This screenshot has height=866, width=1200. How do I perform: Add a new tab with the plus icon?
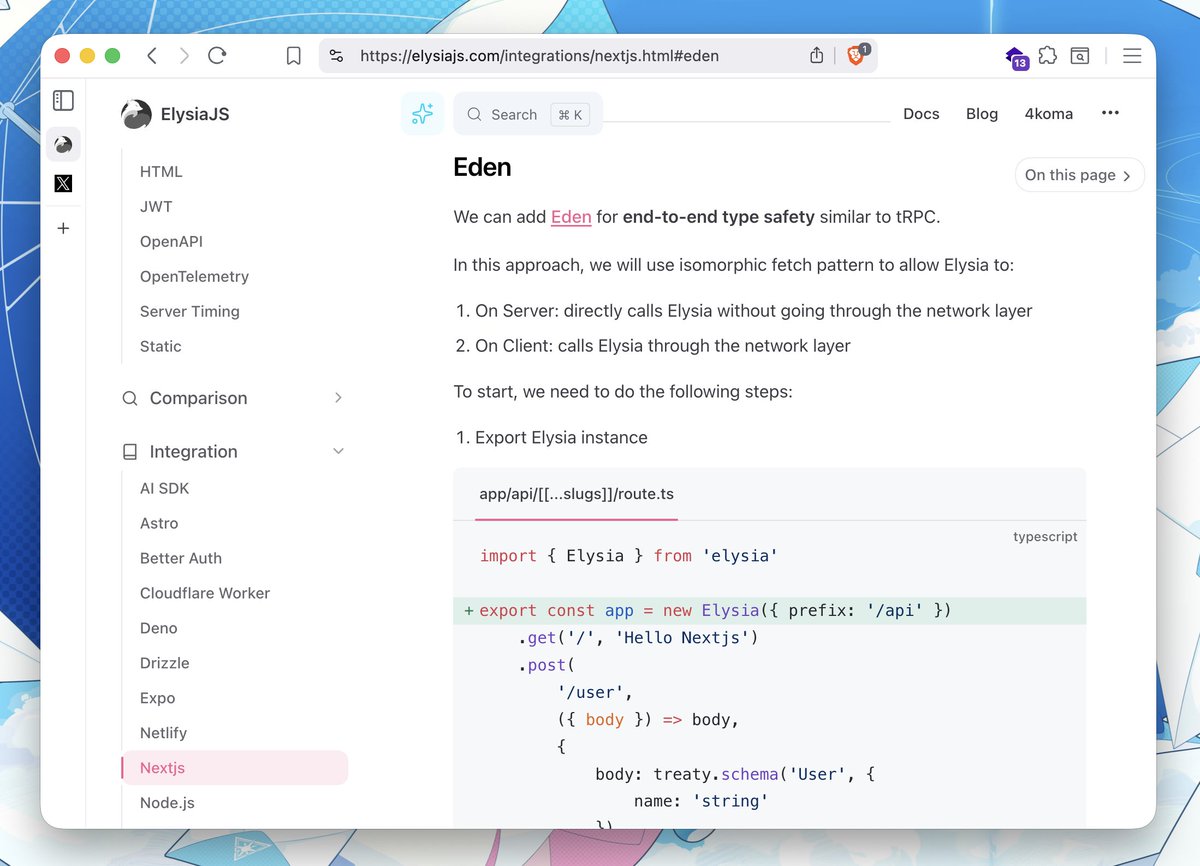(x=63, y=228)
